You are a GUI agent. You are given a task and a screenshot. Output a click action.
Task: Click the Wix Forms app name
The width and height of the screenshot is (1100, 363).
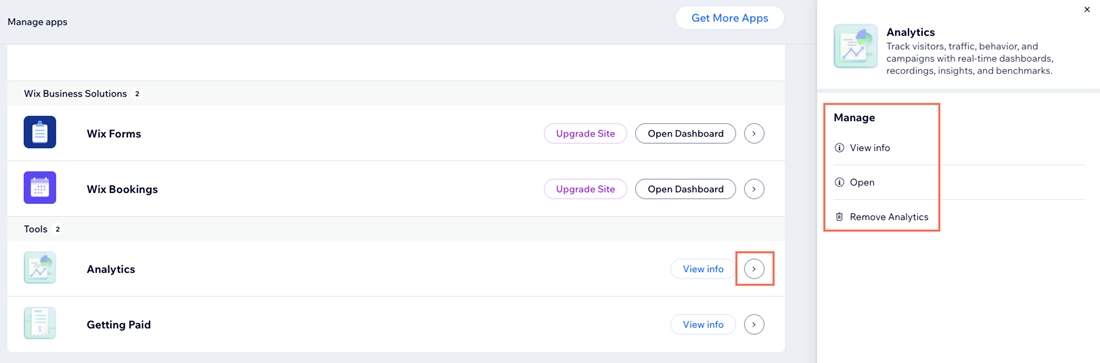114,133
